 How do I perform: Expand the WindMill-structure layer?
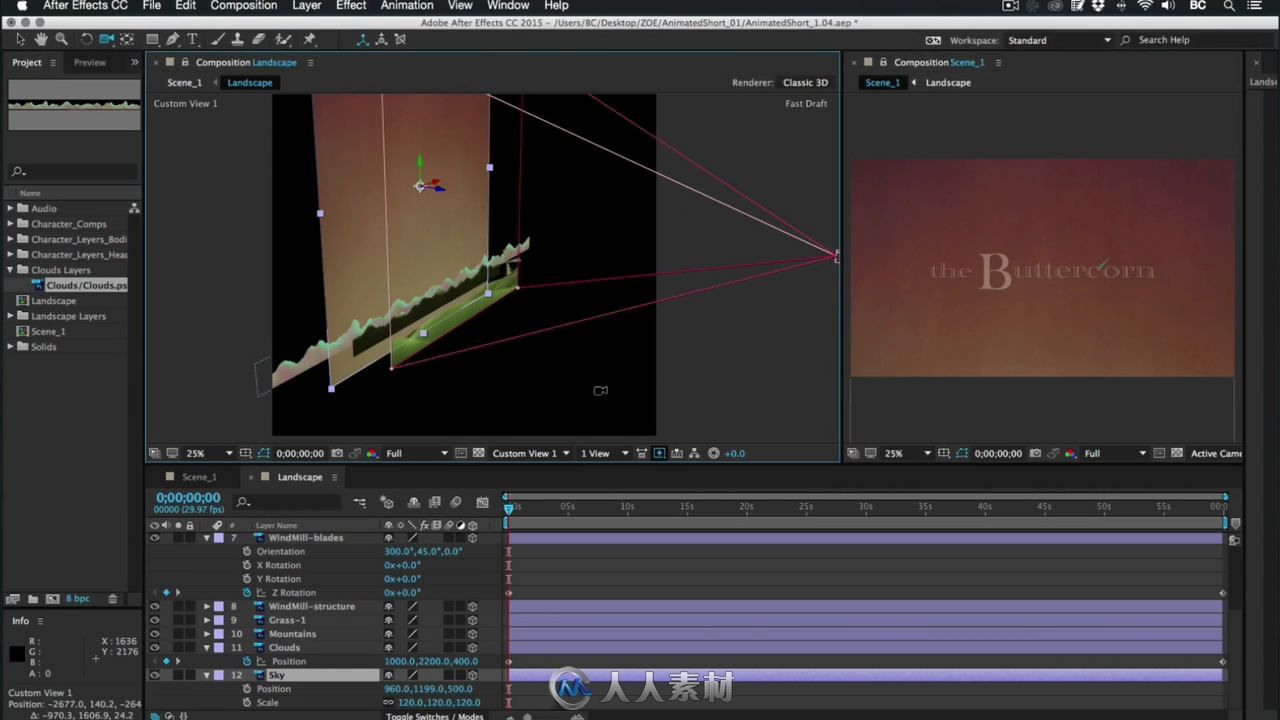[207, 606]
